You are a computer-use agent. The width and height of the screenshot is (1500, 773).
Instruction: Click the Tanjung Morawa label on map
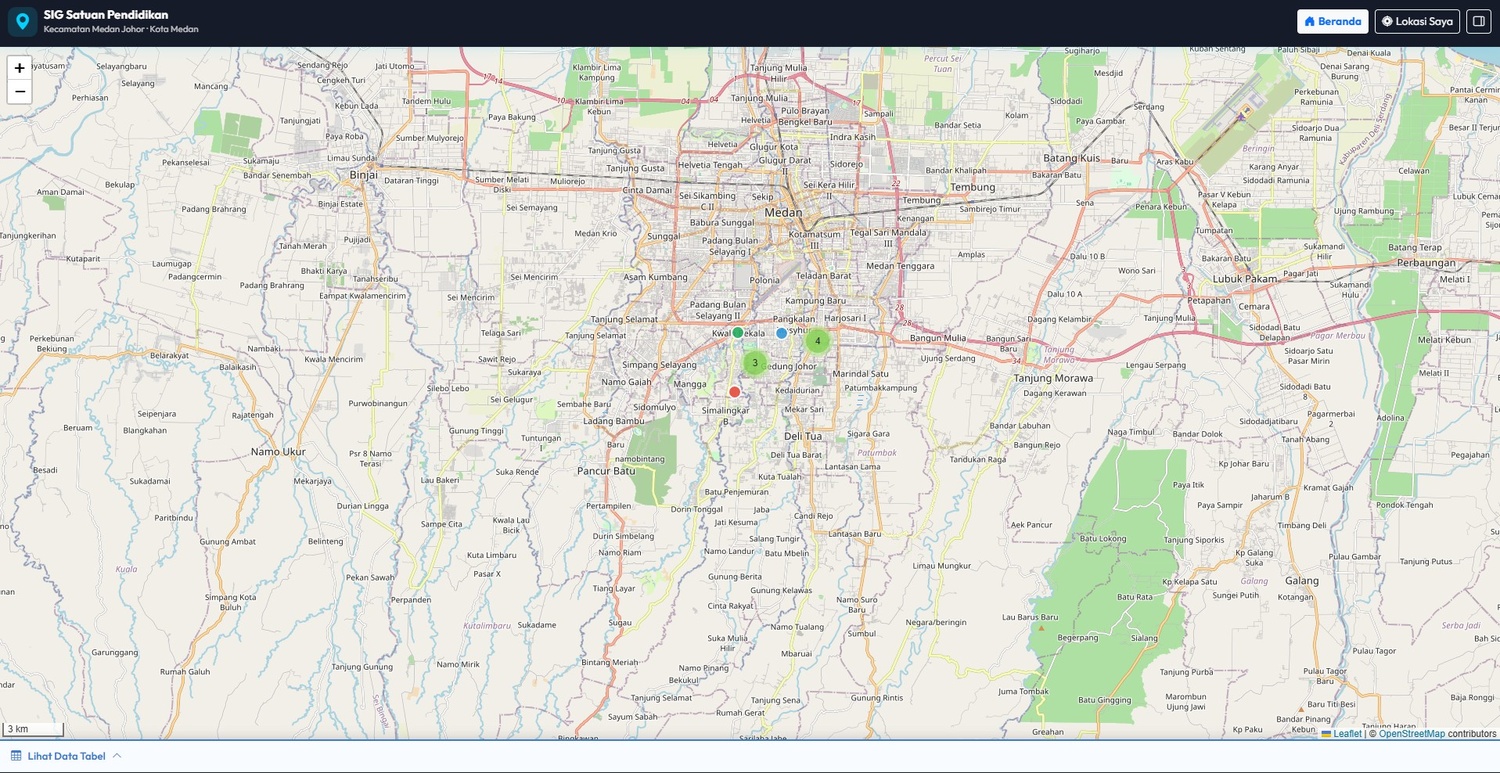pos(1053,378)
